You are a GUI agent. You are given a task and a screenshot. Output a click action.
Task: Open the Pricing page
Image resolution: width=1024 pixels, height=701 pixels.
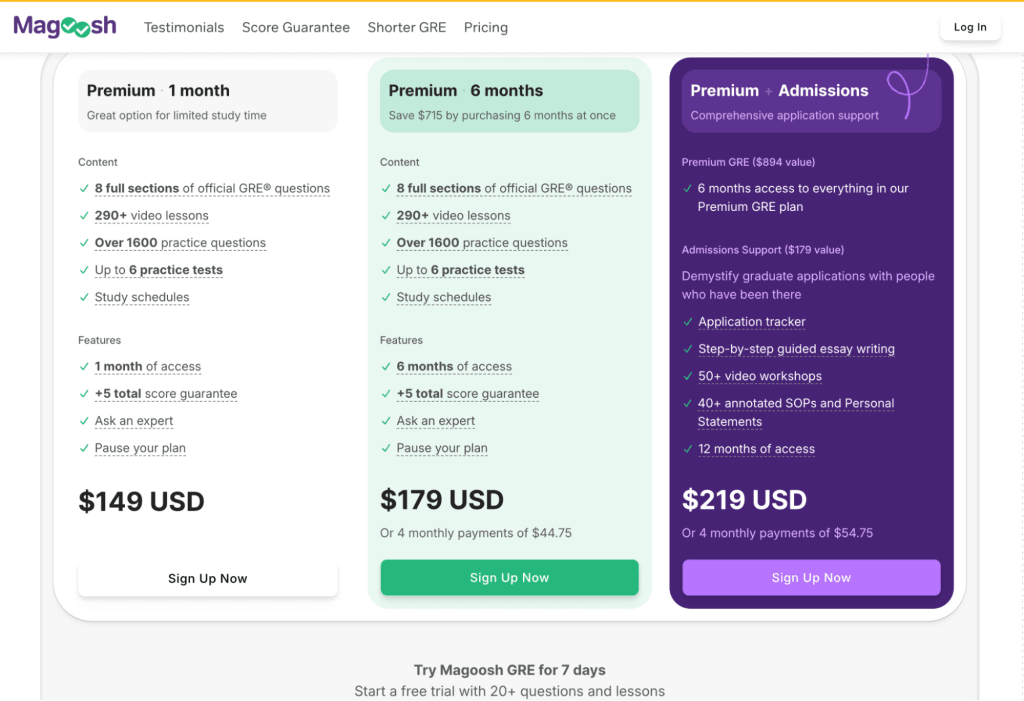pos(485,27)
